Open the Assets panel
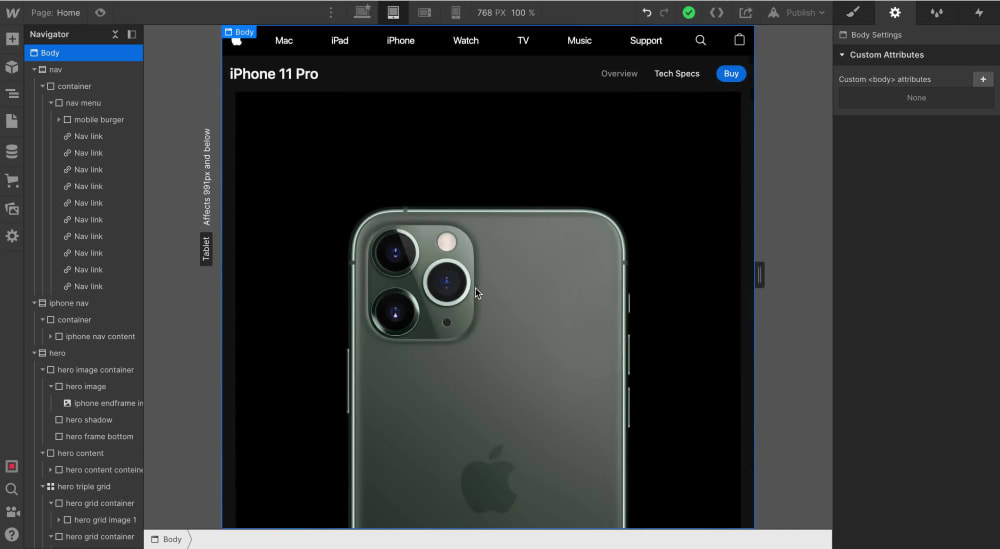The height and width of the screenshot is (549, 1000). pos(12,209)
